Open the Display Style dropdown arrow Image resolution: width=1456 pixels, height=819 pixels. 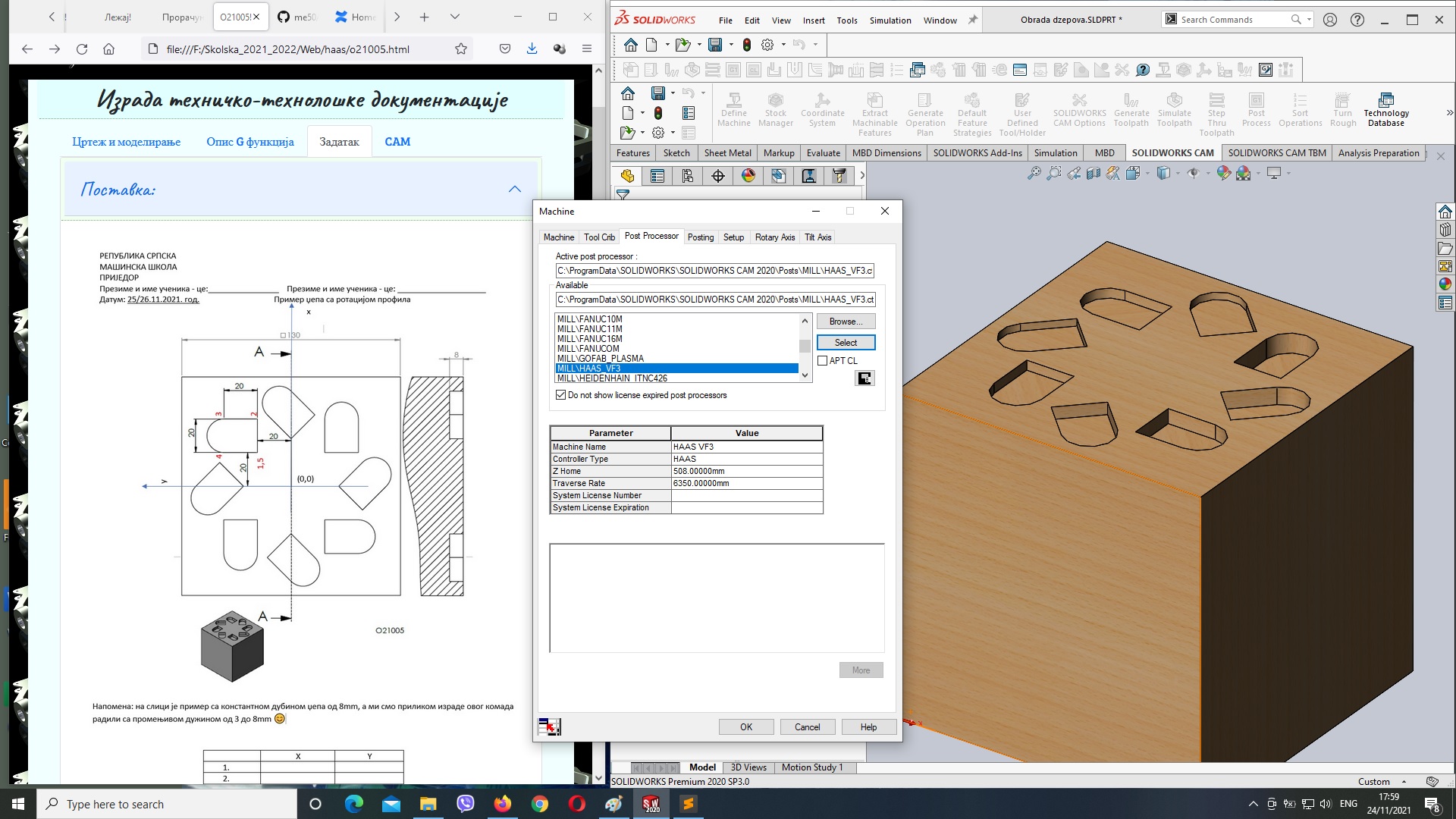(1177, 174)
